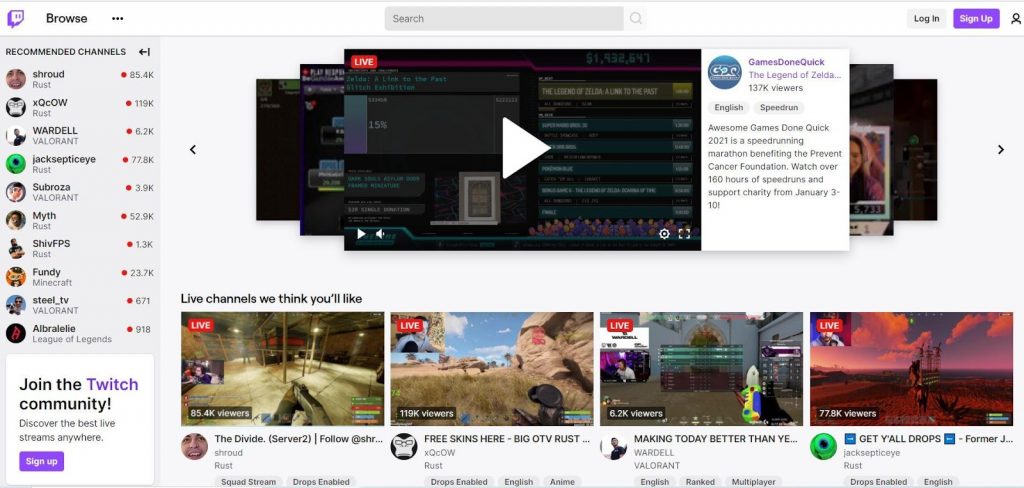1024x488 pixels.
Task: Go to next carousel stream
Action: coord(1000,150)
